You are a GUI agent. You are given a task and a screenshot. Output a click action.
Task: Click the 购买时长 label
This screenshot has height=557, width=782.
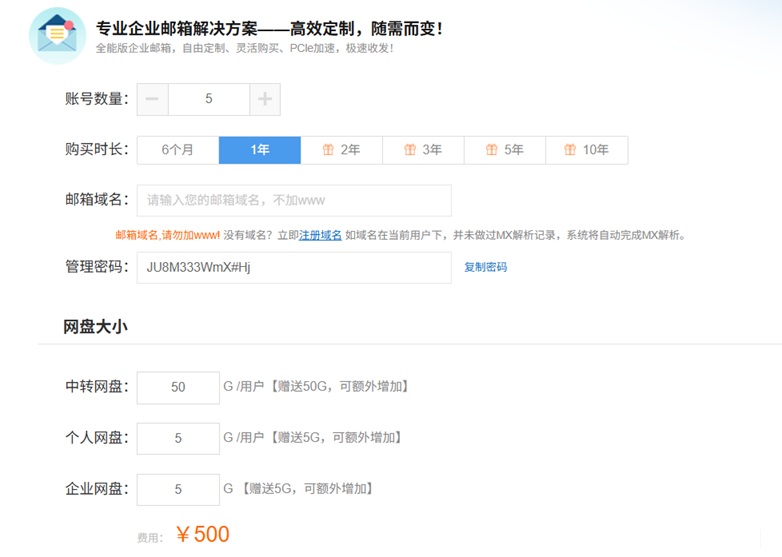pyautogui.click(x=97, y=149)
